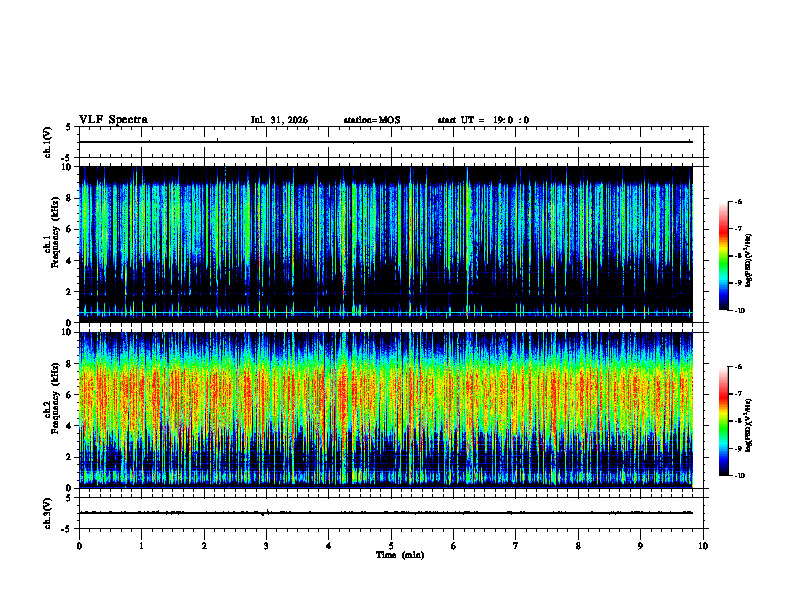
Task: Select the date text "Jul. 31, 2026"
Action: tap(279, 120)
